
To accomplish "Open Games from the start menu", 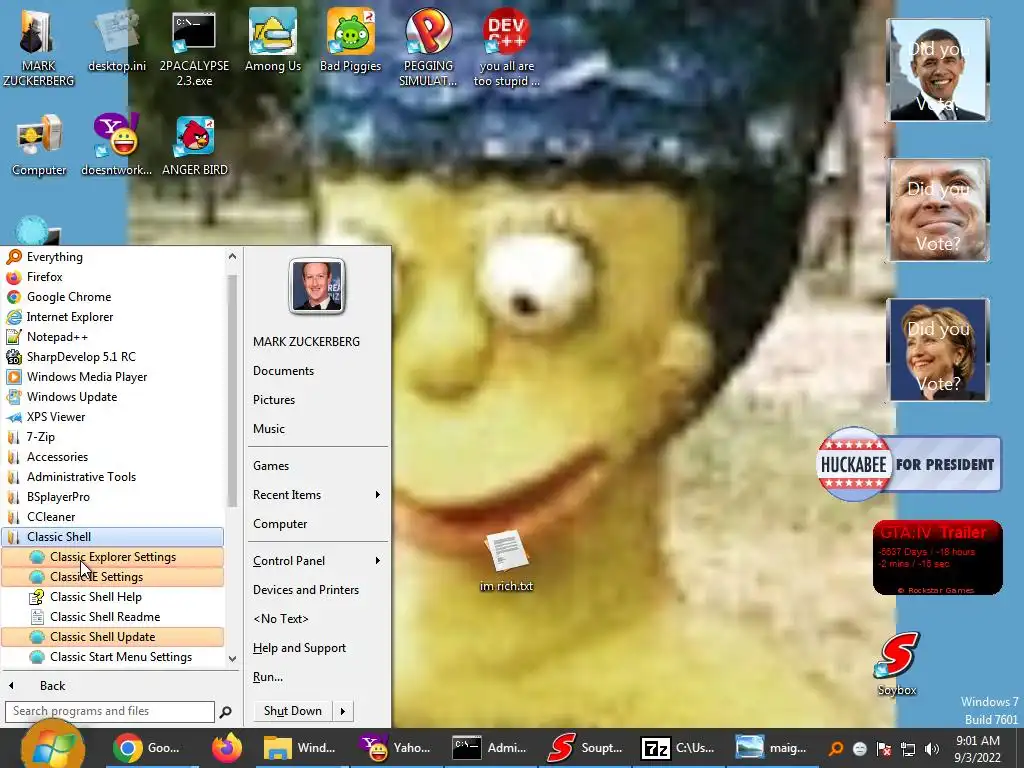I will [x=317, y=466].
